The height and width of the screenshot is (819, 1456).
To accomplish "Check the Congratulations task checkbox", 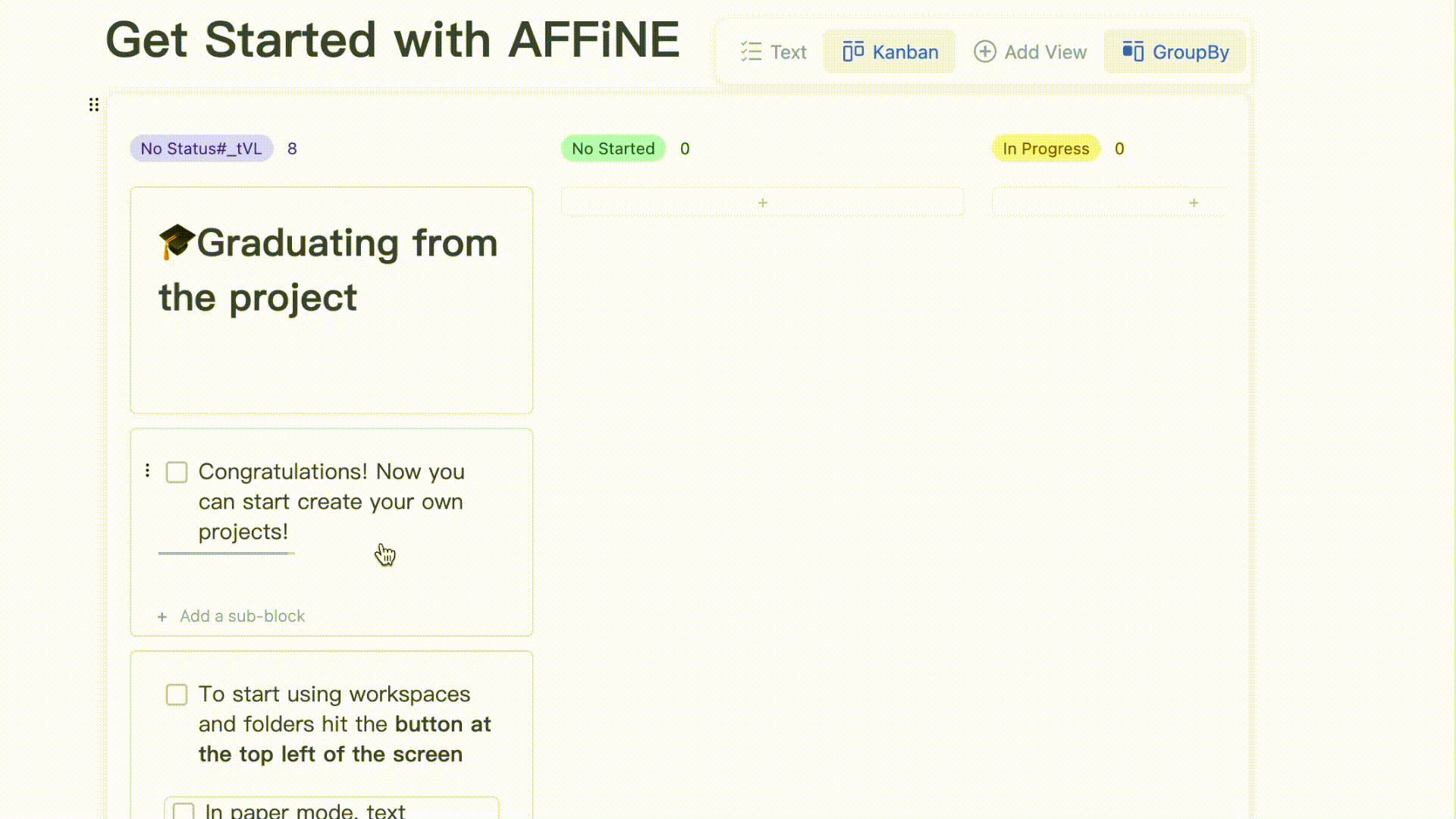I will tap(177, 472).
